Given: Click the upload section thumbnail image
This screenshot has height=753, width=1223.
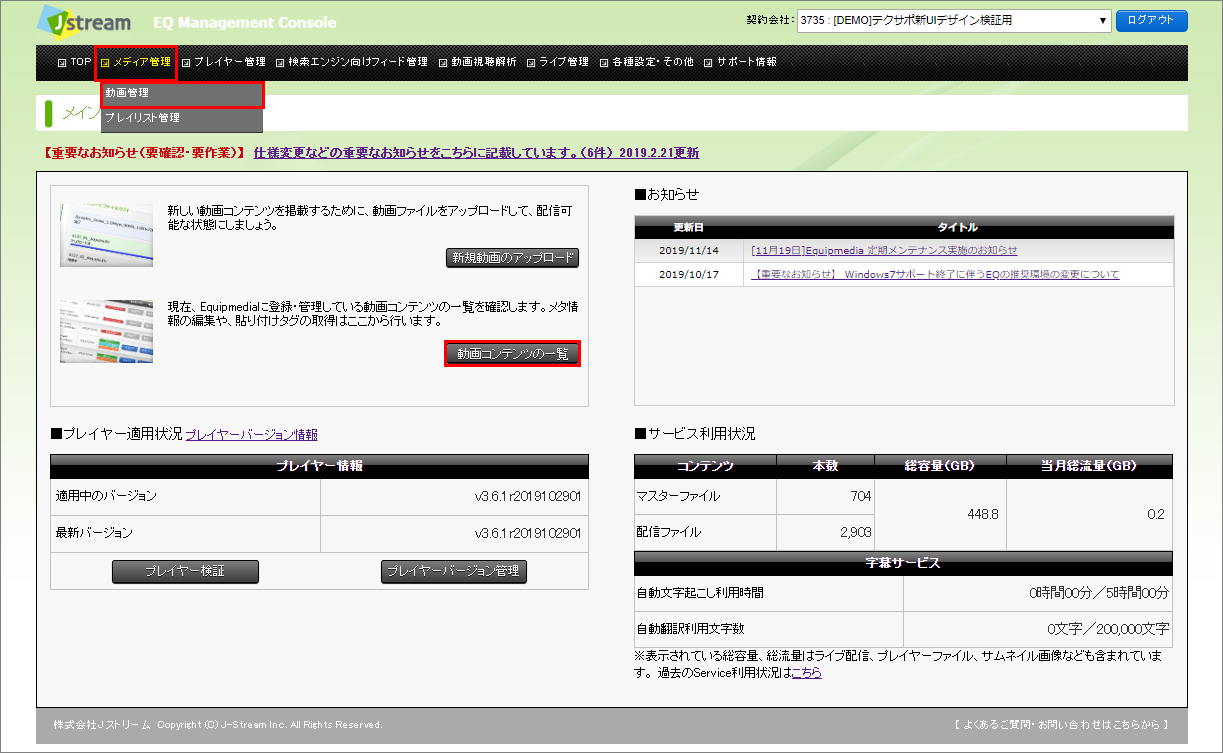Looking at the screenshot, I should coord(106,235).
